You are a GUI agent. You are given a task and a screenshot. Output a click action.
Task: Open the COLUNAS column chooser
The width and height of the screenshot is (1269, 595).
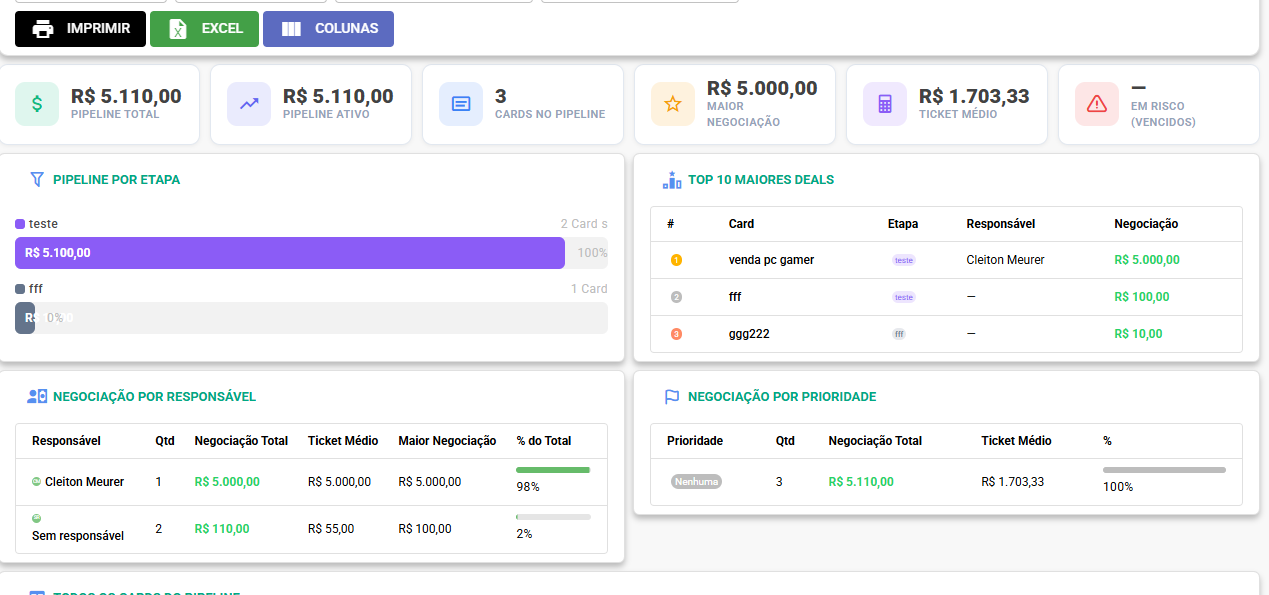coord(328,29)
